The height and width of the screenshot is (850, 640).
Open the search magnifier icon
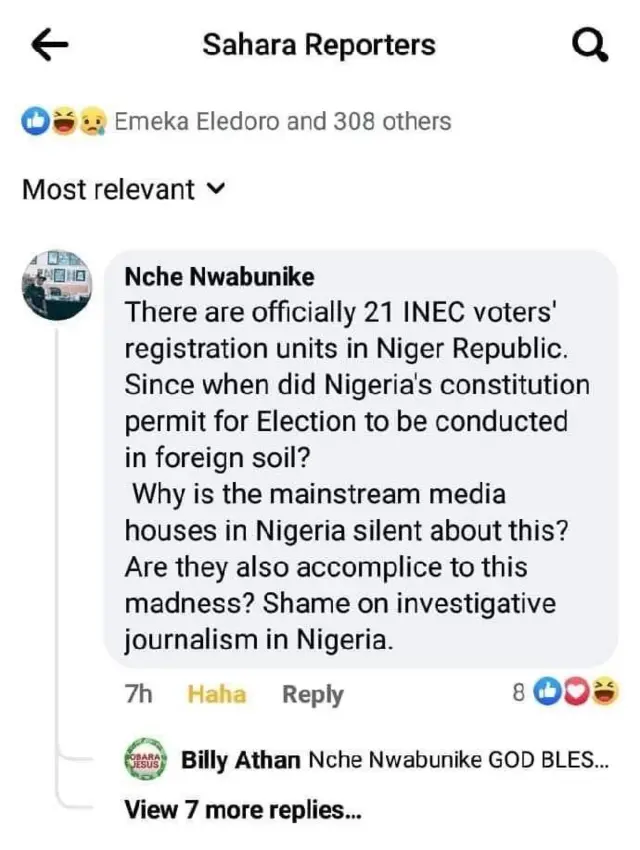[x=590, y=44]
